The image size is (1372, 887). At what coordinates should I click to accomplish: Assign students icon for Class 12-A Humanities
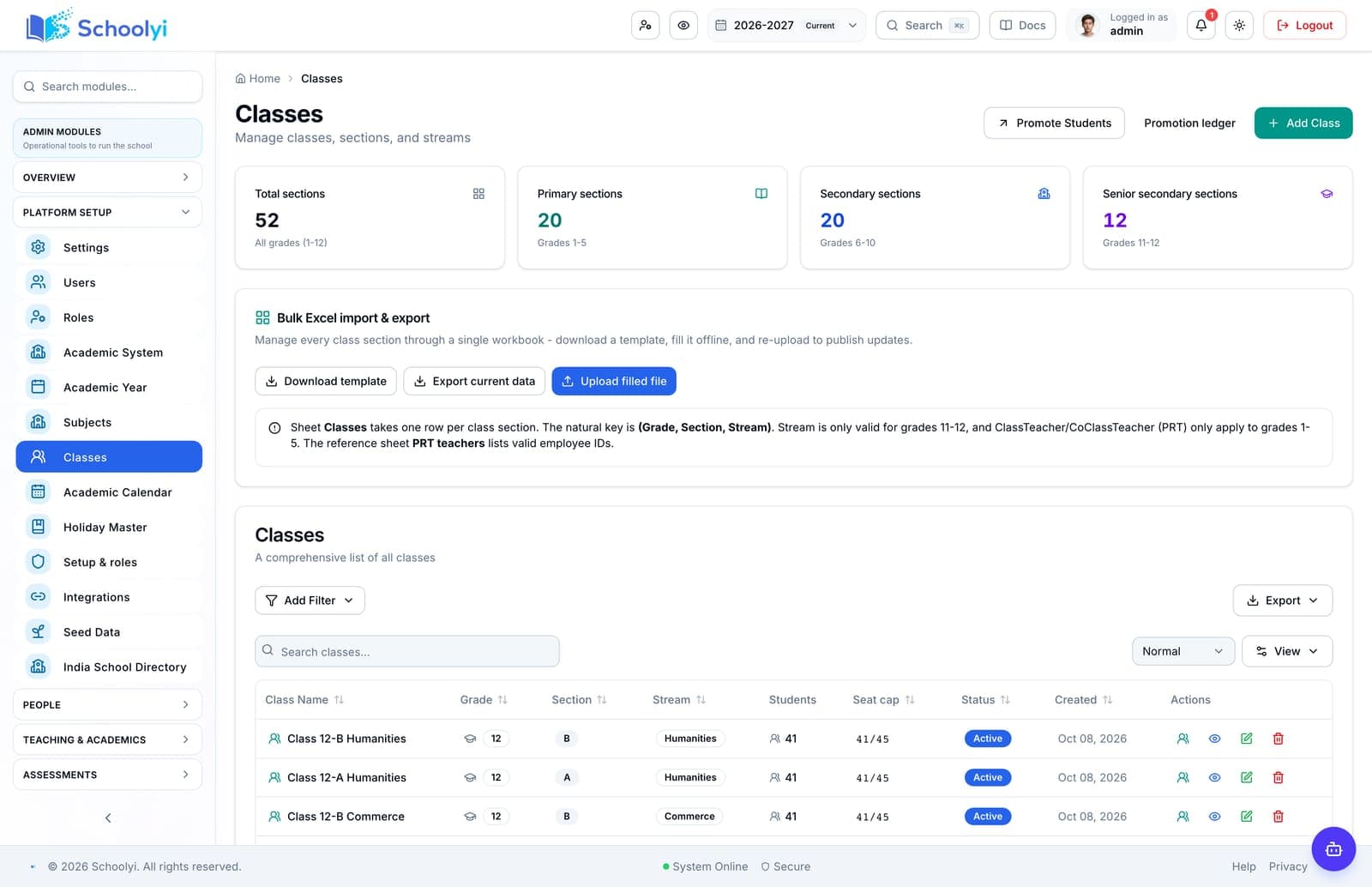point(1182,777)
